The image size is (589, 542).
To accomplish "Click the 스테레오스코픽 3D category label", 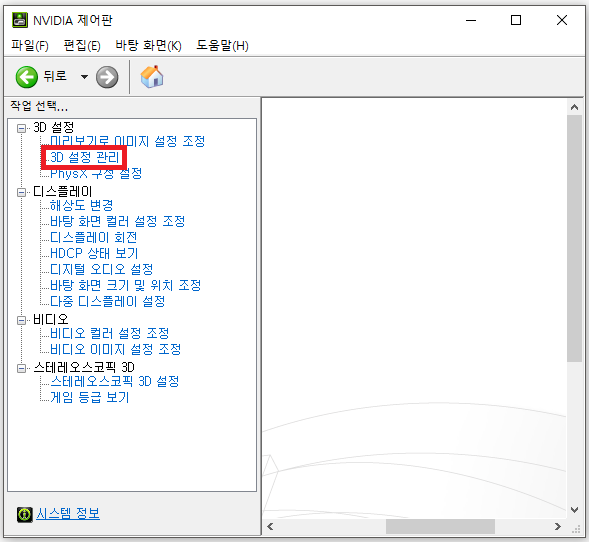I will coord(84,367).
